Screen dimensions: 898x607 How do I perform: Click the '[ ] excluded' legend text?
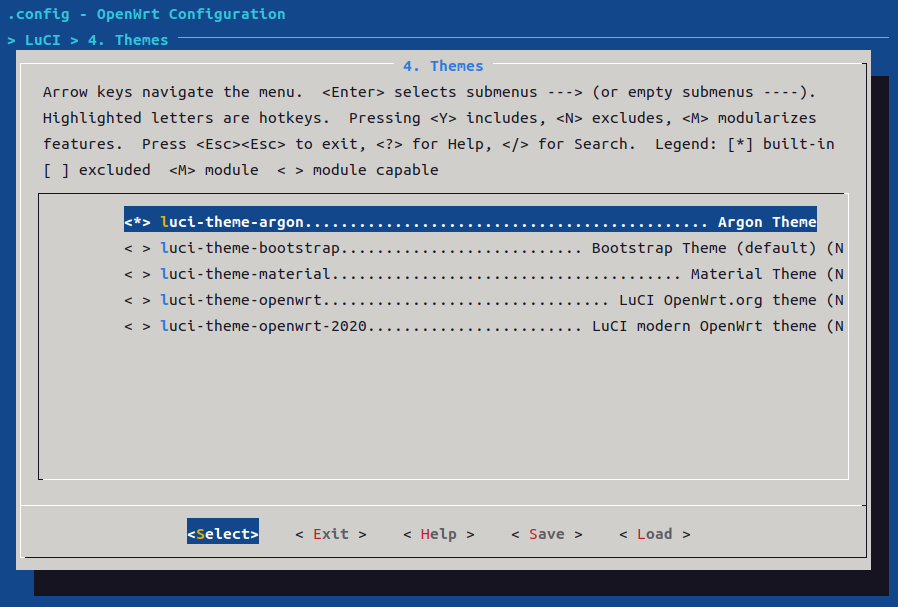(97, 170)
